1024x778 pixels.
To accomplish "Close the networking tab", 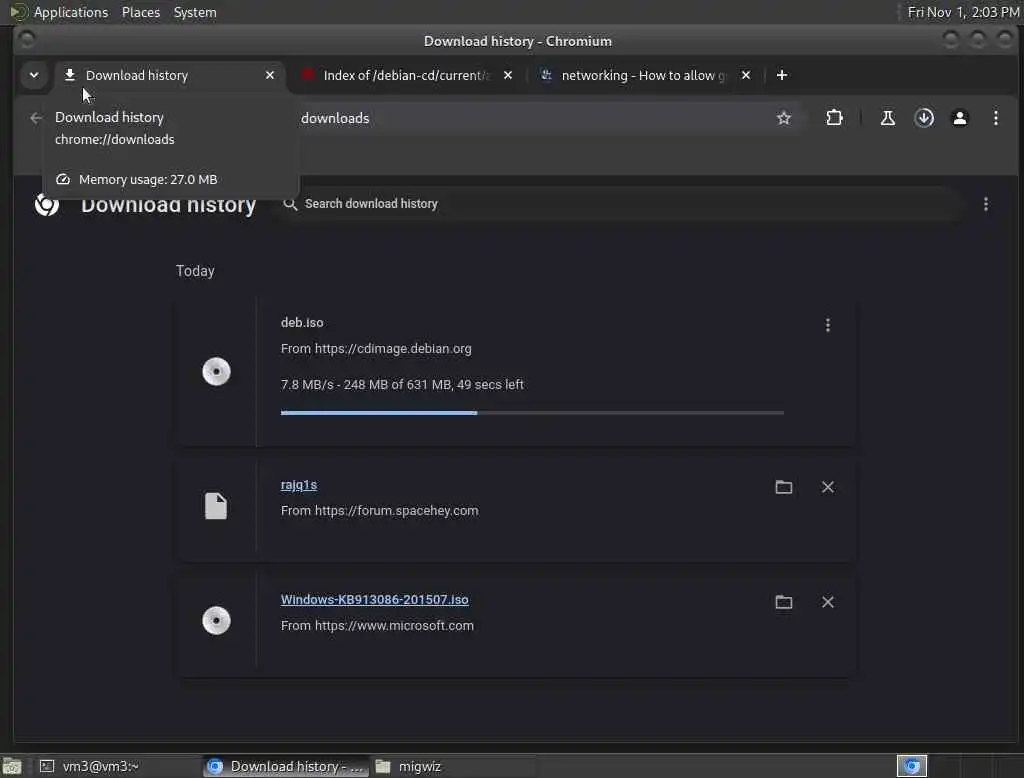I will [x=746, y=75].
